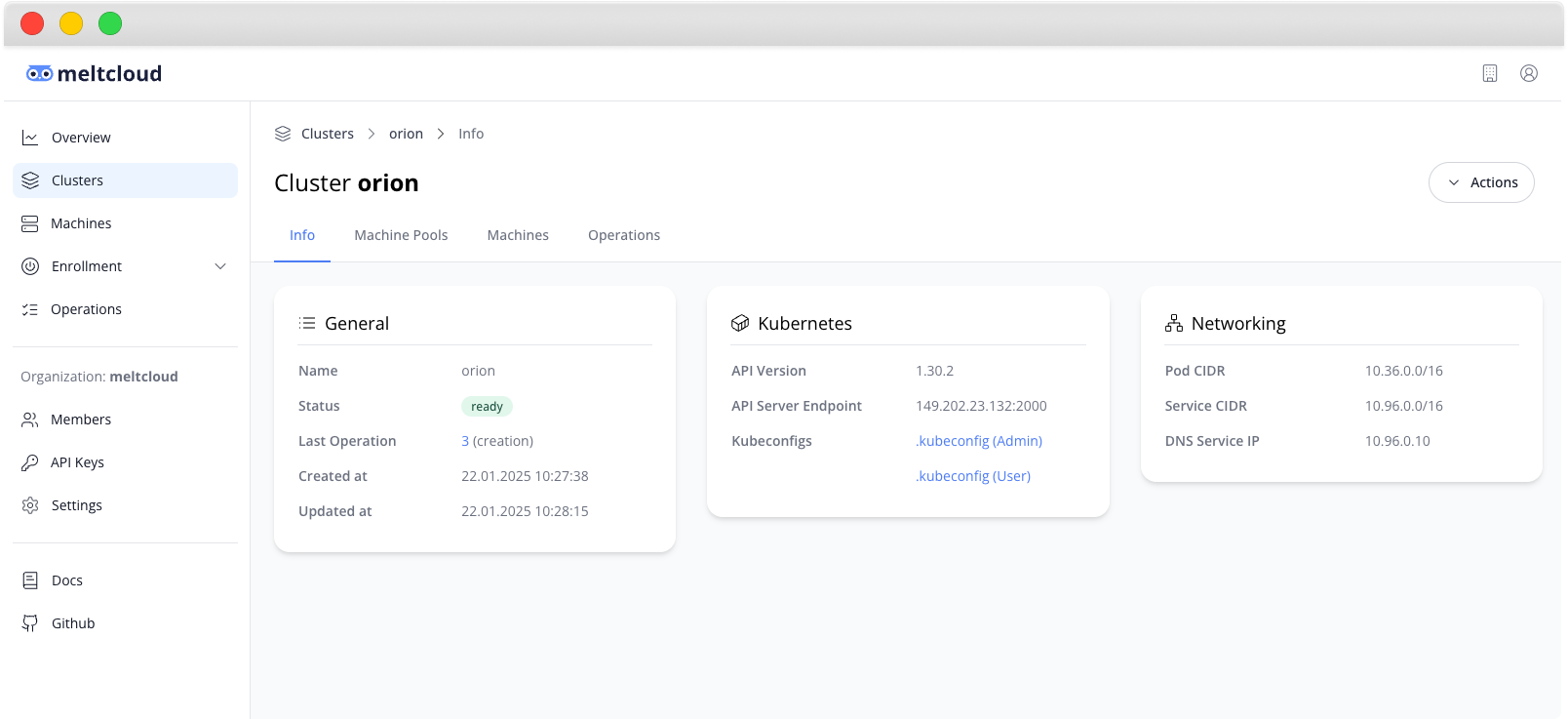Image resolution: width=1568 pixels, height=719 pixels.
Task: Click the Organization: meltcloud label
Action: click(99, 377)
